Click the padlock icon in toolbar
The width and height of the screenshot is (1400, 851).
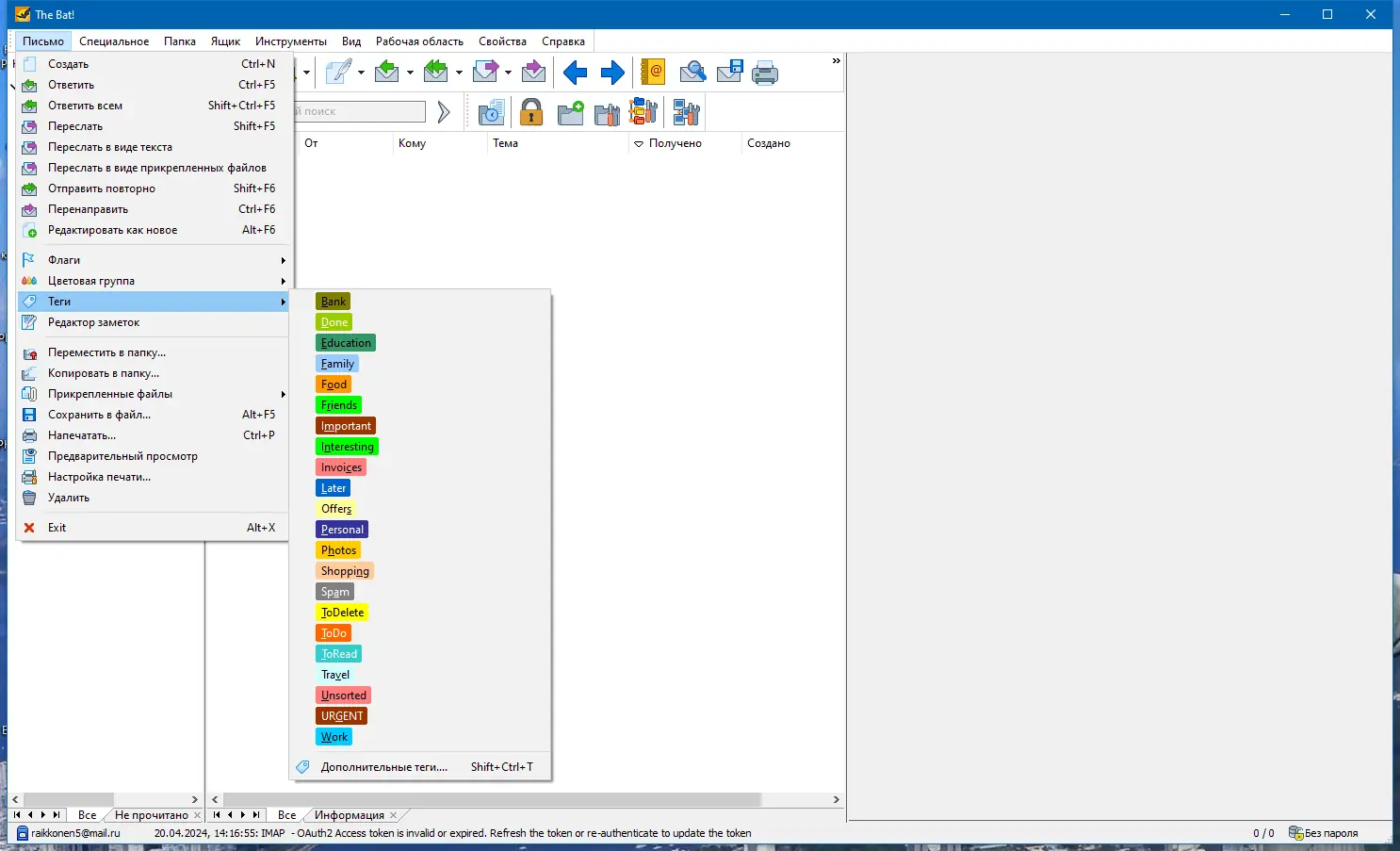coord(531,112)
